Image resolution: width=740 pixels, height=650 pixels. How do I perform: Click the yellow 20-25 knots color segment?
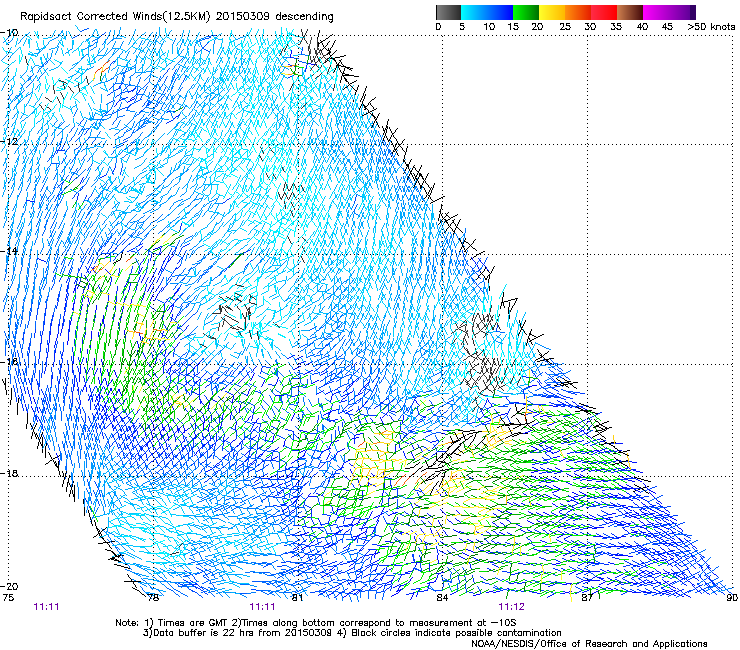tap(552, 12)
